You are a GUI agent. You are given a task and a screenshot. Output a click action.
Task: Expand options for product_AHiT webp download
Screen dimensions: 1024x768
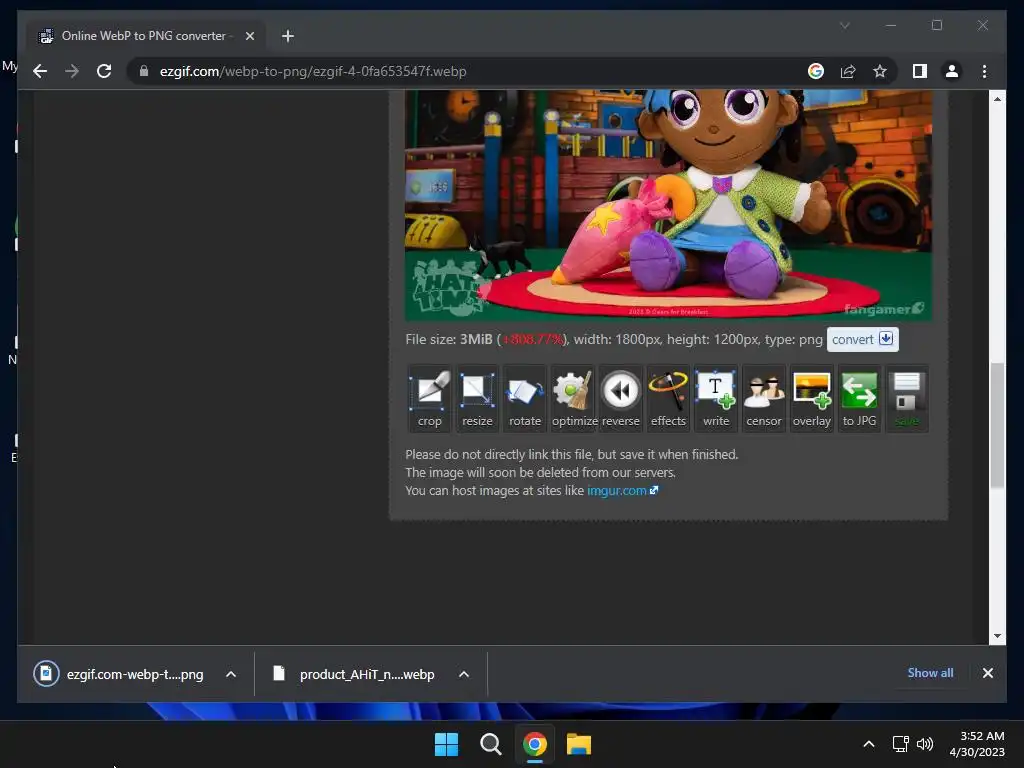[464, 674]
